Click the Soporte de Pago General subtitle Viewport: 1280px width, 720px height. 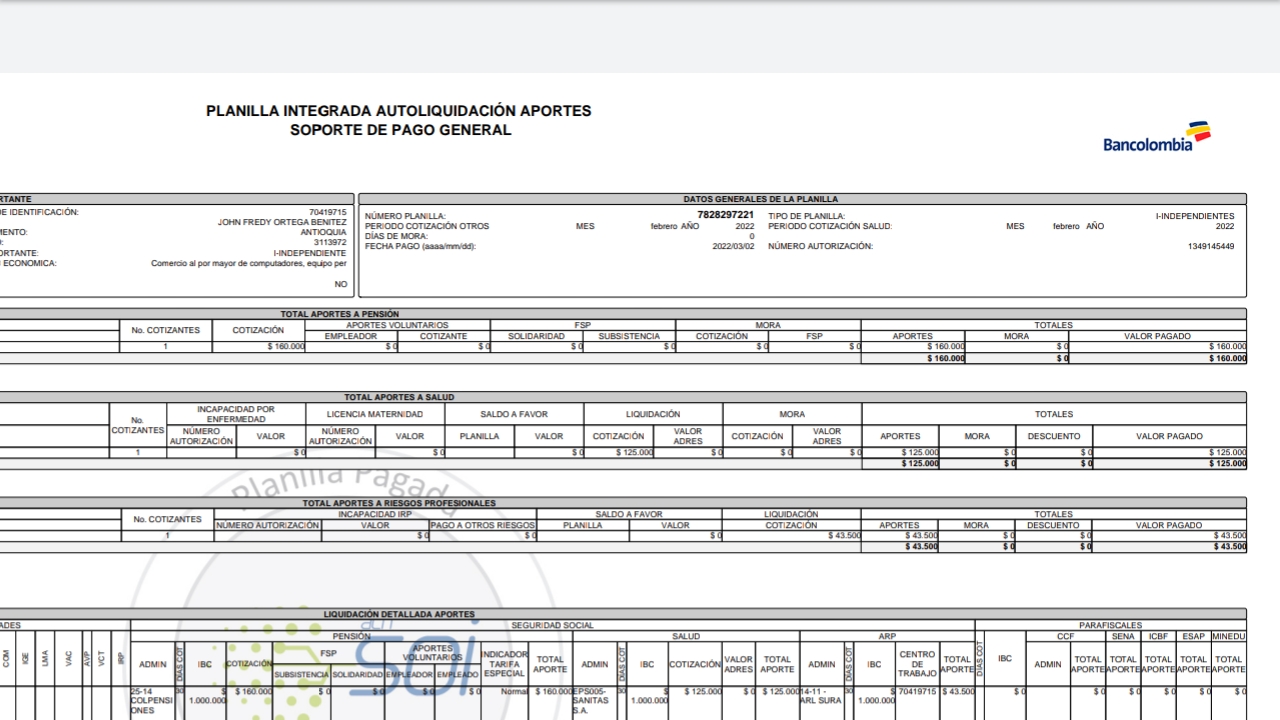[x=400, y=130]
